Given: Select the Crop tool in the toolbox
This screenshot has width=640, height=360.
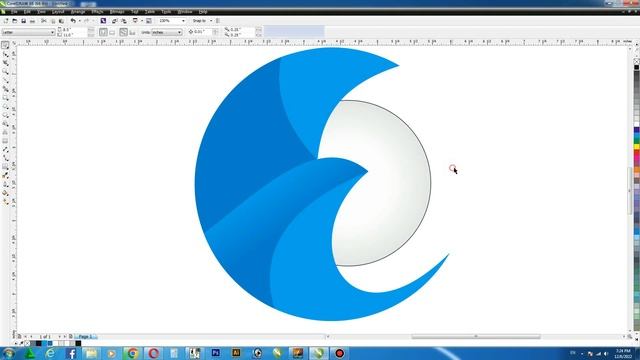Looking at the screenshot, I should pyautogui.click(x=5, y=63).
